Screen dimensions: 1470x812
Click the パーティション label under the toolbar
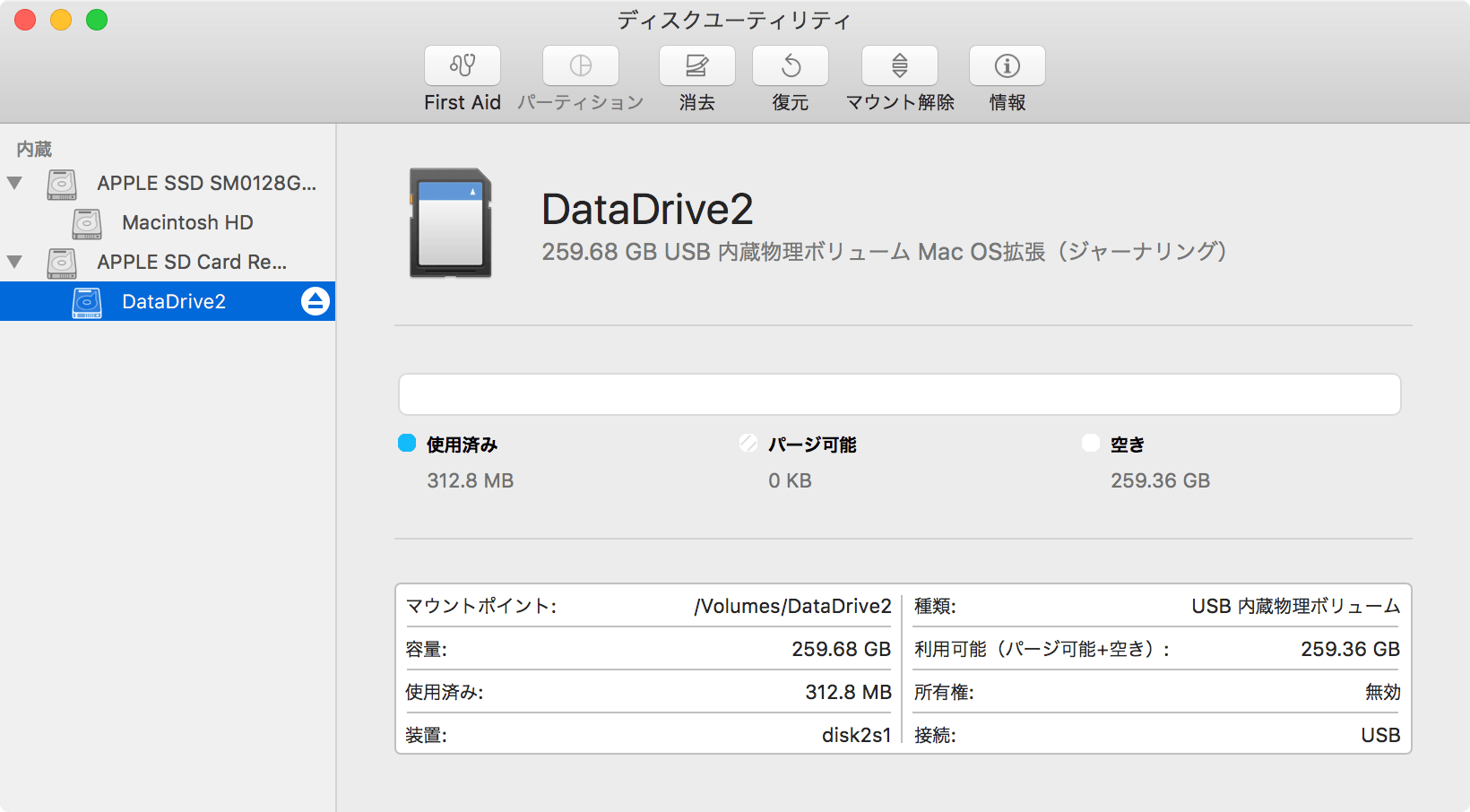(x=581, y=102)
